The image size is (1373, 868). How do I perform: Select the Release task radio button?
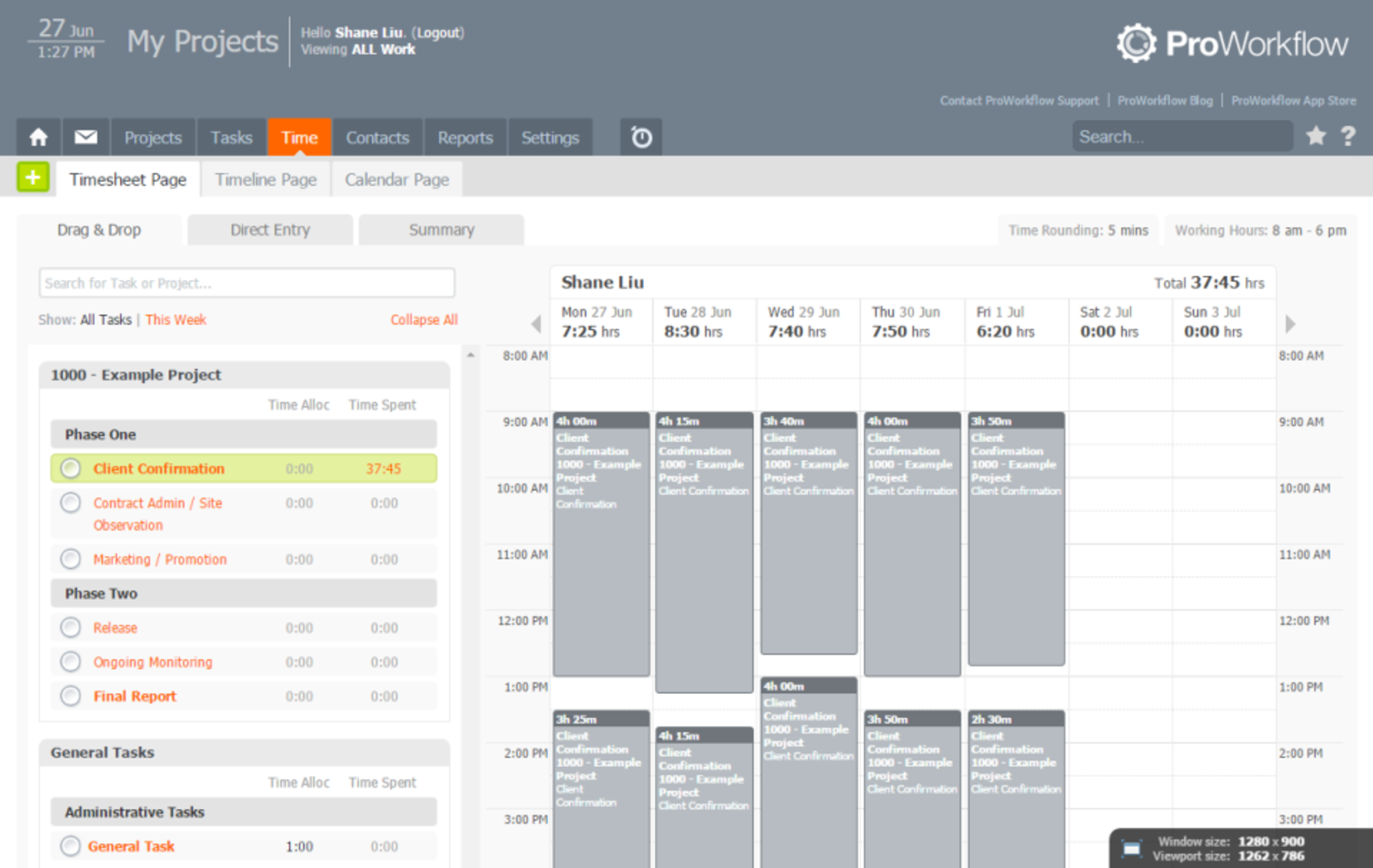[x=71, y=627]
